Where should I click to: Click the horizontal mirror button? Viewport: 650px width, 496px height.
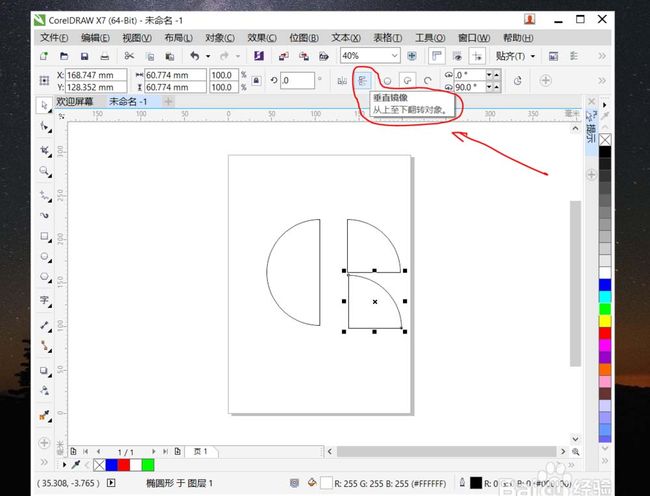(x=342, y=81)
